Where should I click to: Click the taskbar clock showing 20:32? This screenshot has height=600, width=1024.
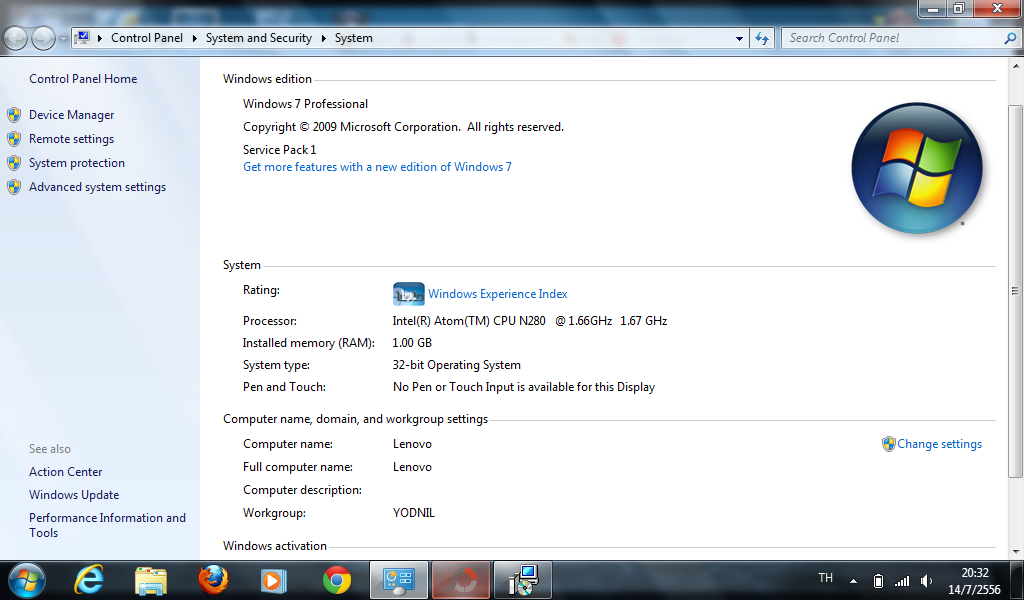(x=974, y=581)
